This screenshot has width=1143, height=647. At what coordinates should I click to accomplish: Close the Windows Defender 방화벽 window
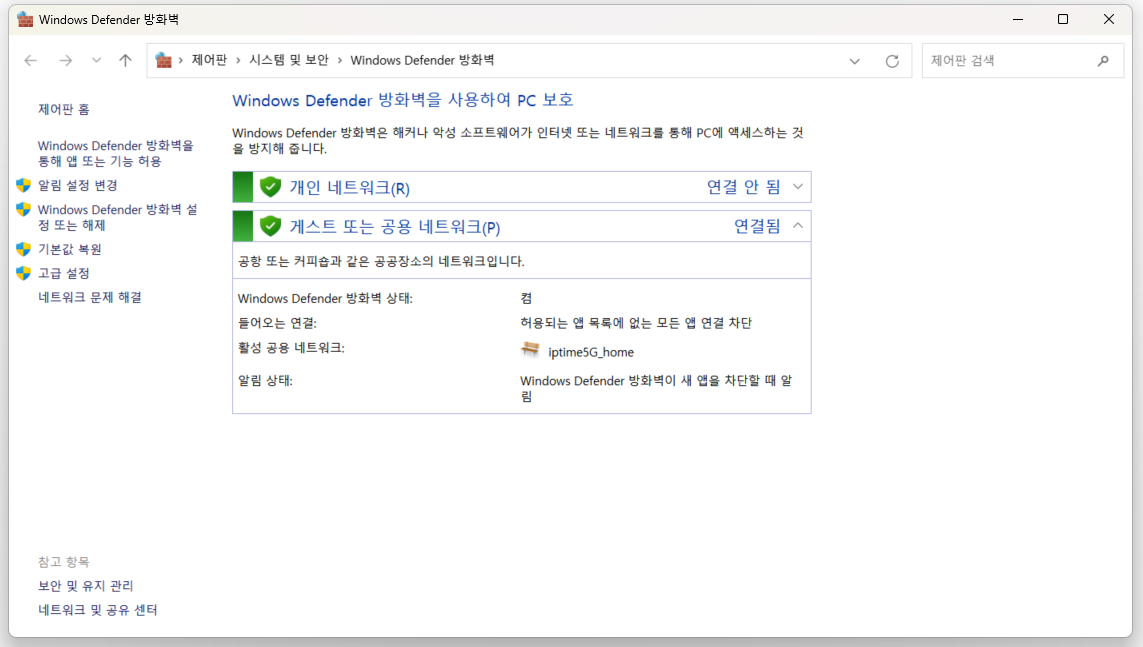point(1109,20)
